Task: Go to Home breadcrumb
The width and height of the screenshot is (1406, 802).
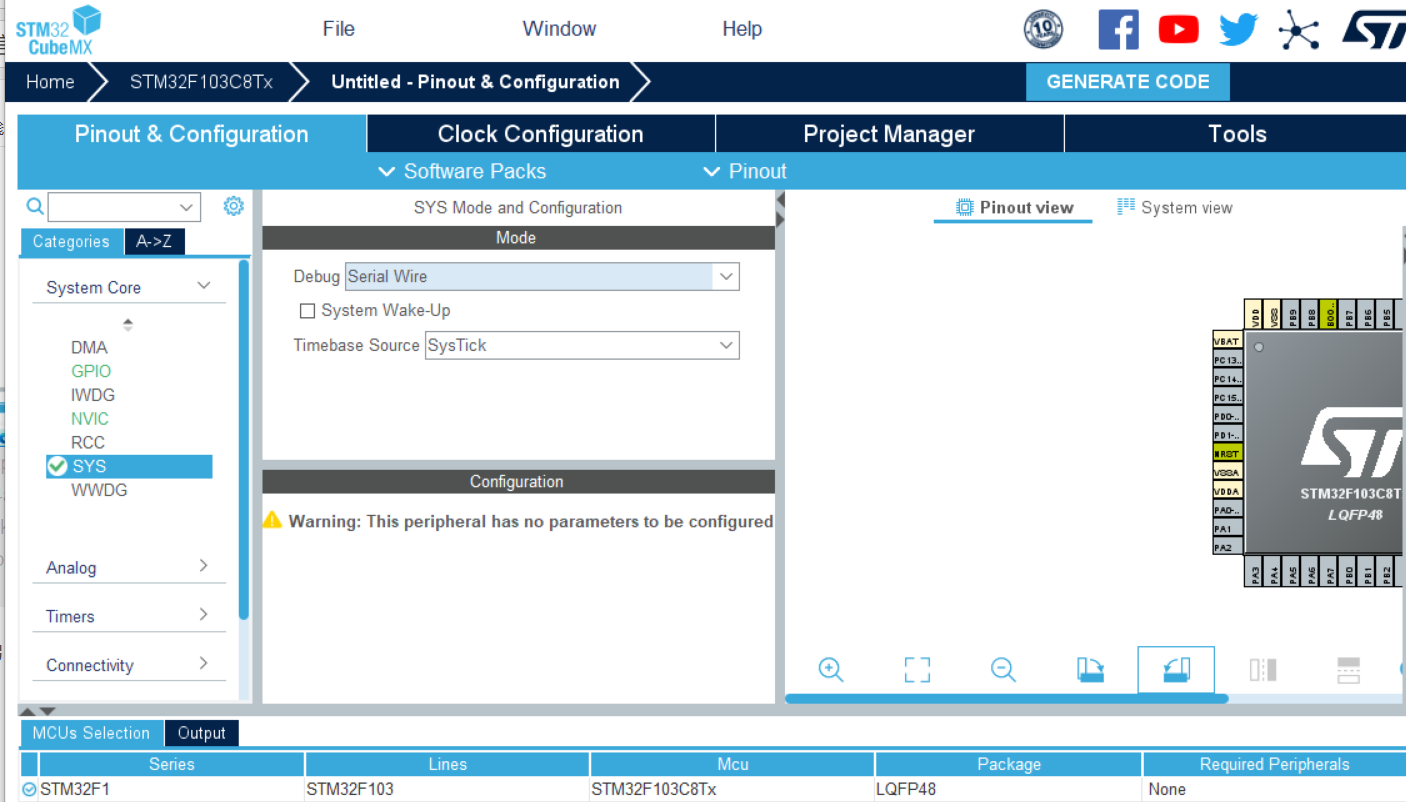Action: click(x=50, y=82)
